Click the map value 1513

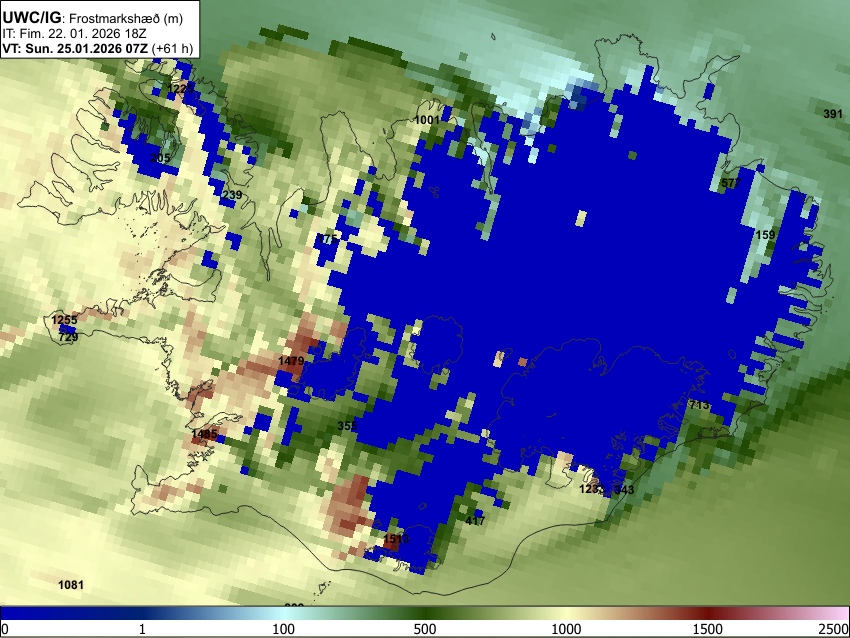pos(396,539)
